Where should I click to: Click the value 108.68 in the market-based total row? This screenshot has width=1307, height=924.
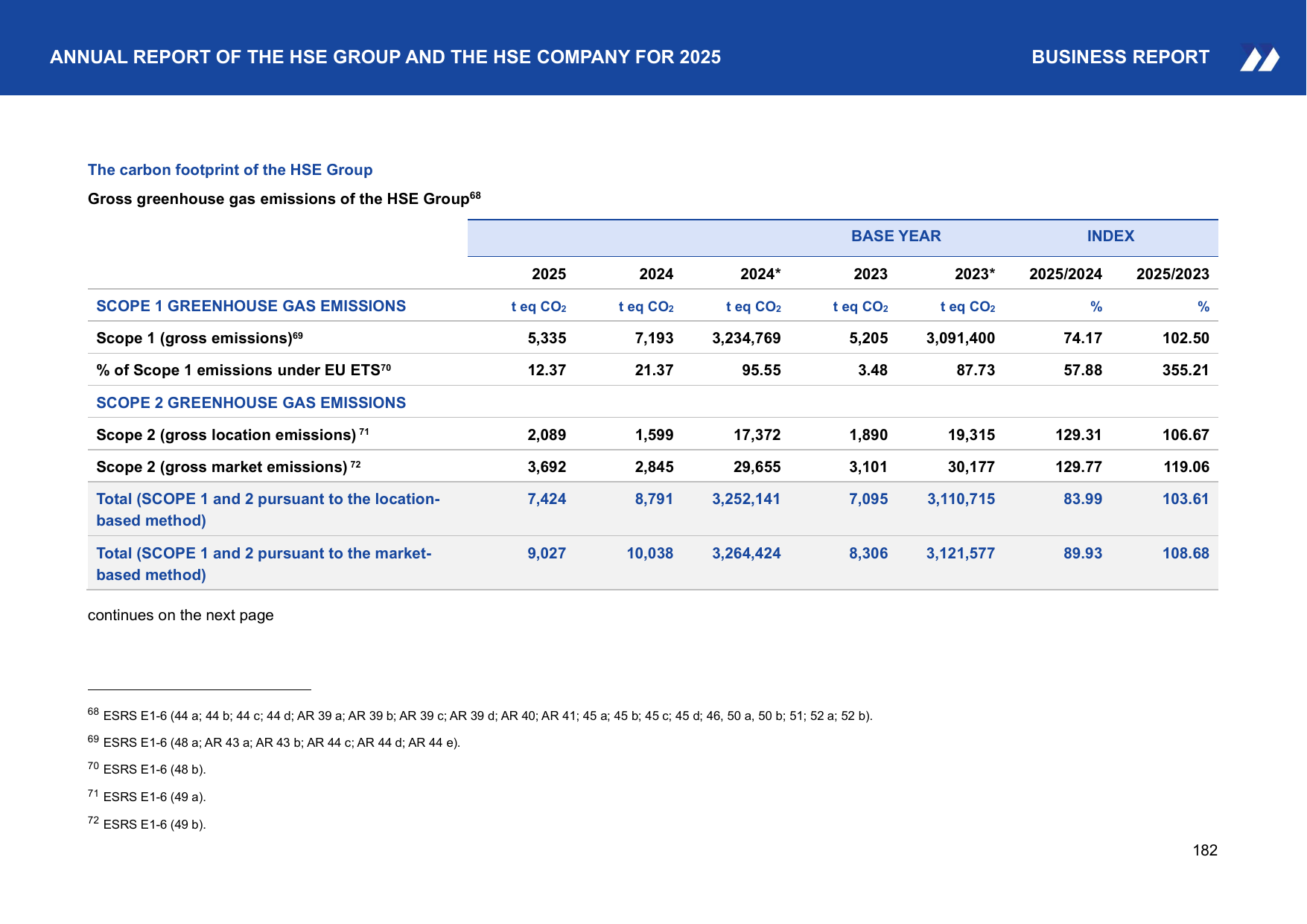[1186, 553]
